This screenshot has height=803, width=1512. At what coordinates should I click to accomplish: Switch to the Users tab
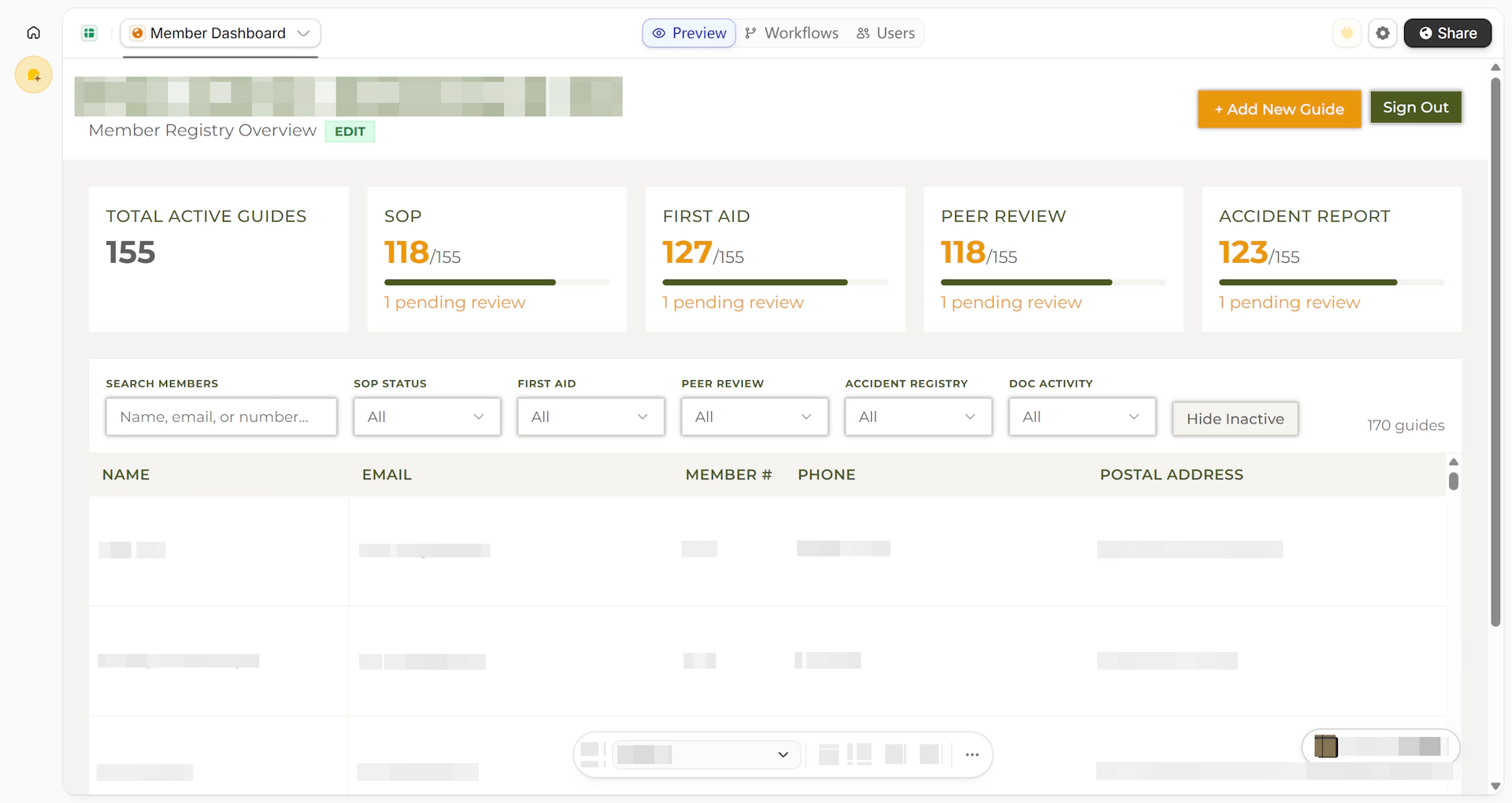[886, 33]
